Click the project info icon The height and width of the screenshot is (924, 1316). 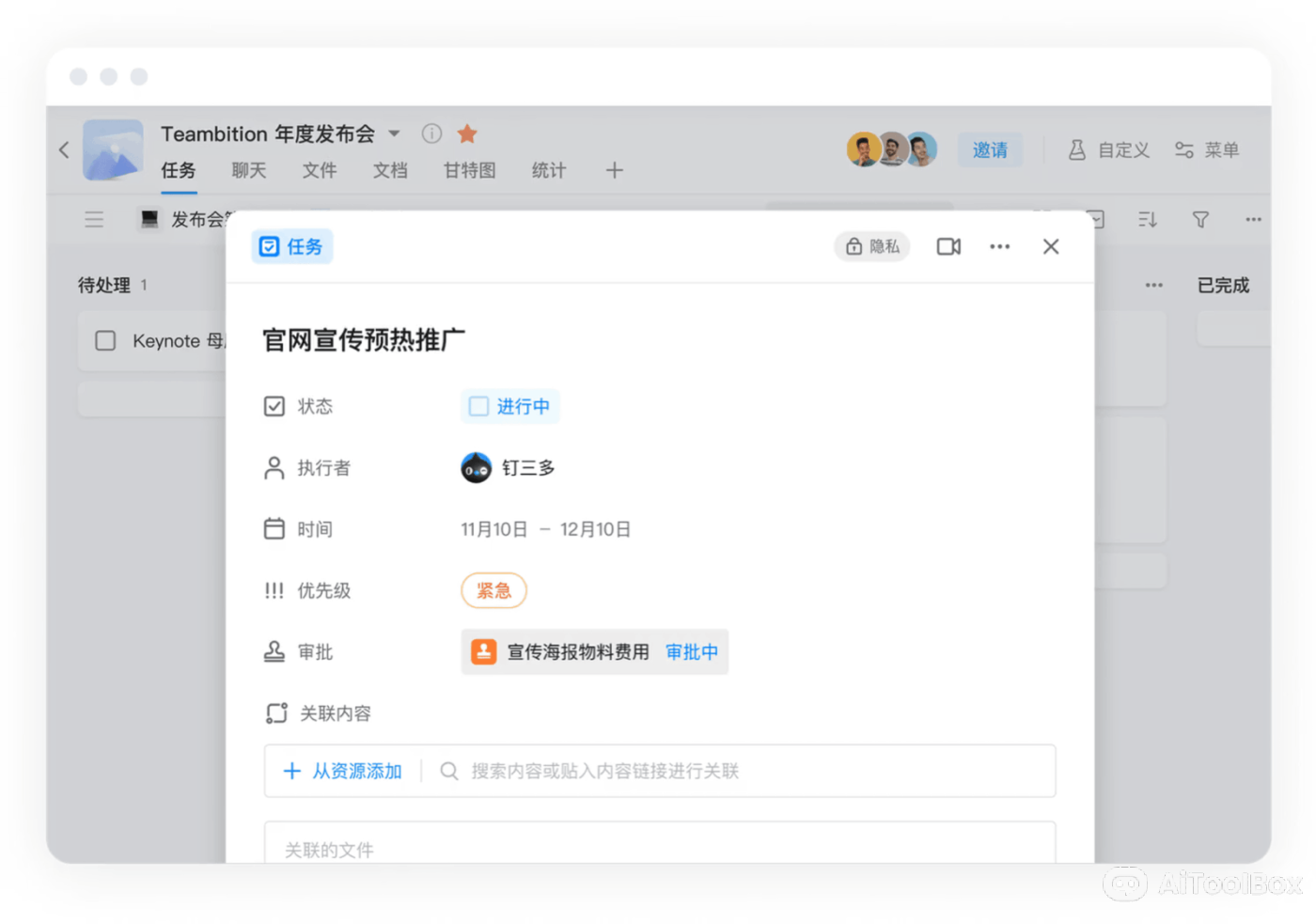431,133
